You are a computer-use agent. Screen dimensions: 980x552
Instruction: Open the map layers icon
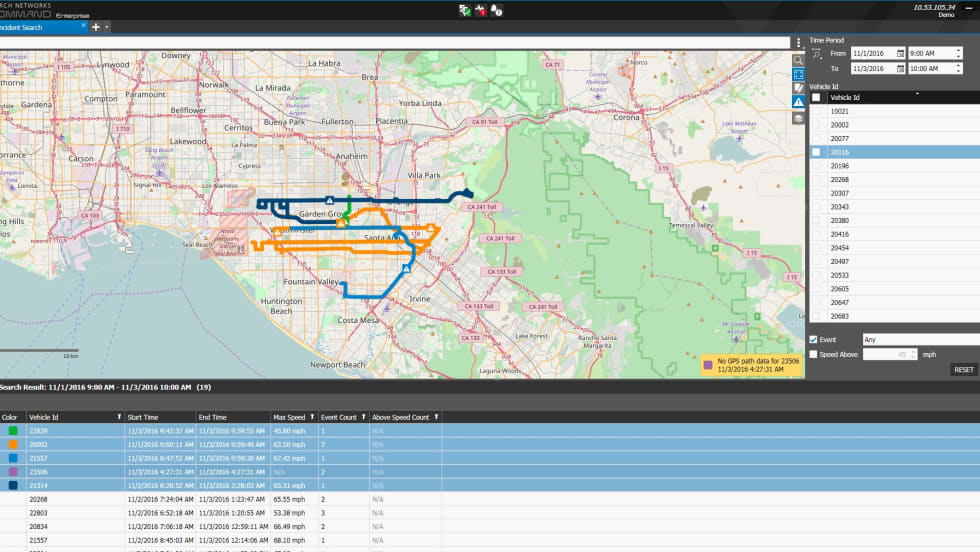[x=799, y=118]
